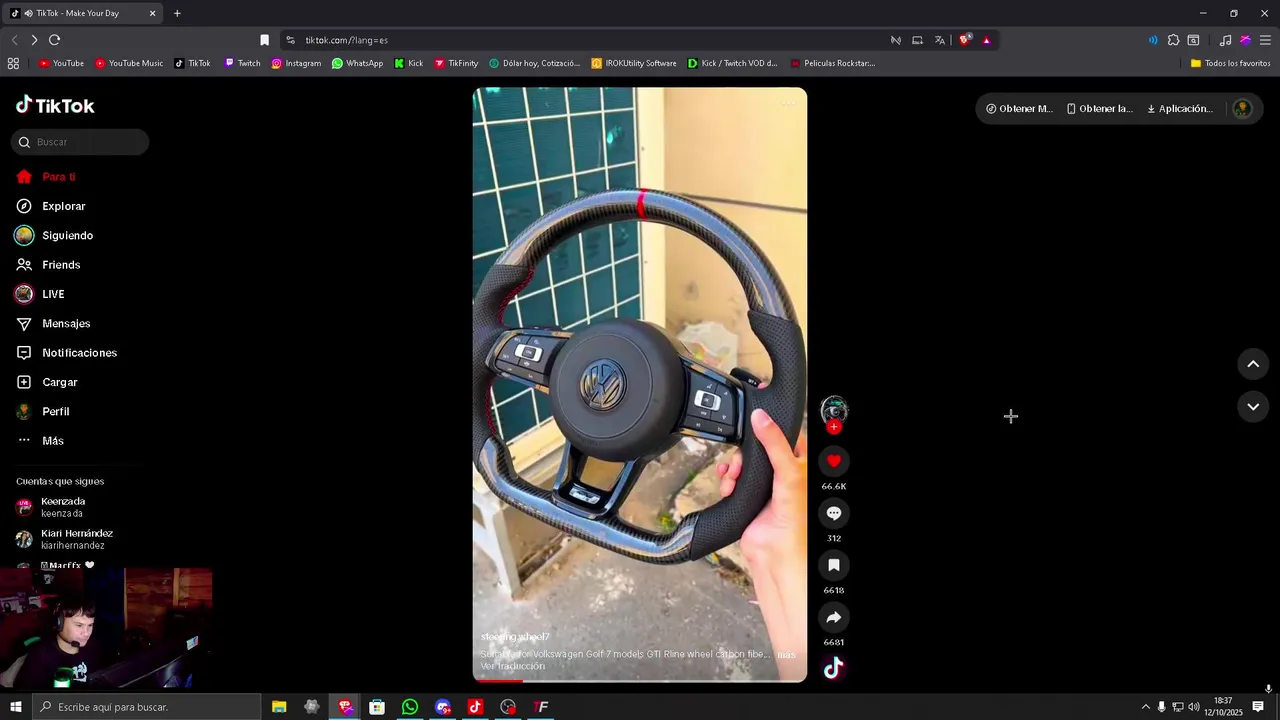Open WhatsApp bookmark
Image resolution: width=1280 pixels, height=720 pixels.
point(357,63)
